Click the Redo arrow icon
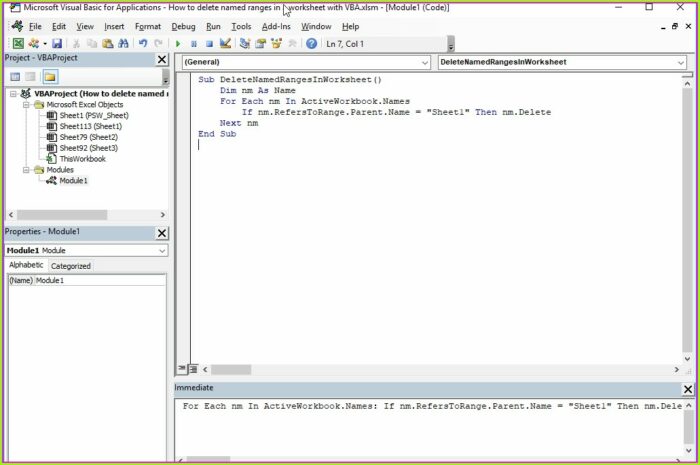This screenshot has height=465, width=700. click(158, 44)
